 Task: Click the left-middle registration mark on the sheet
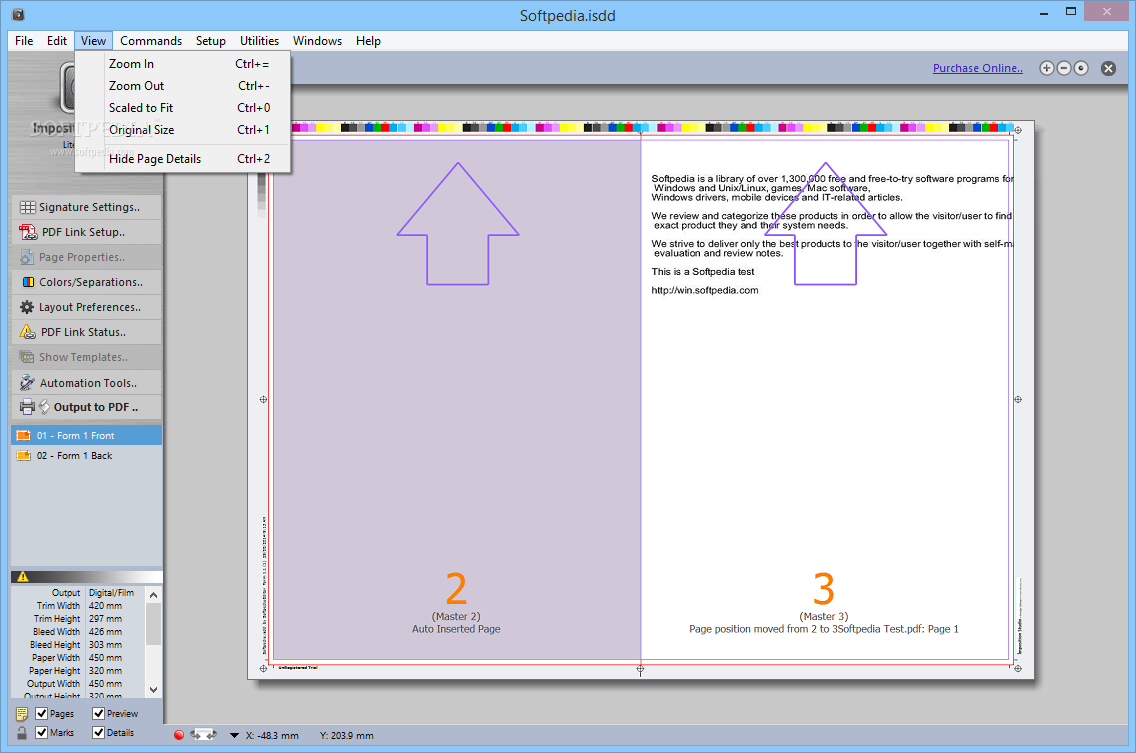click(x=264, y=399)
